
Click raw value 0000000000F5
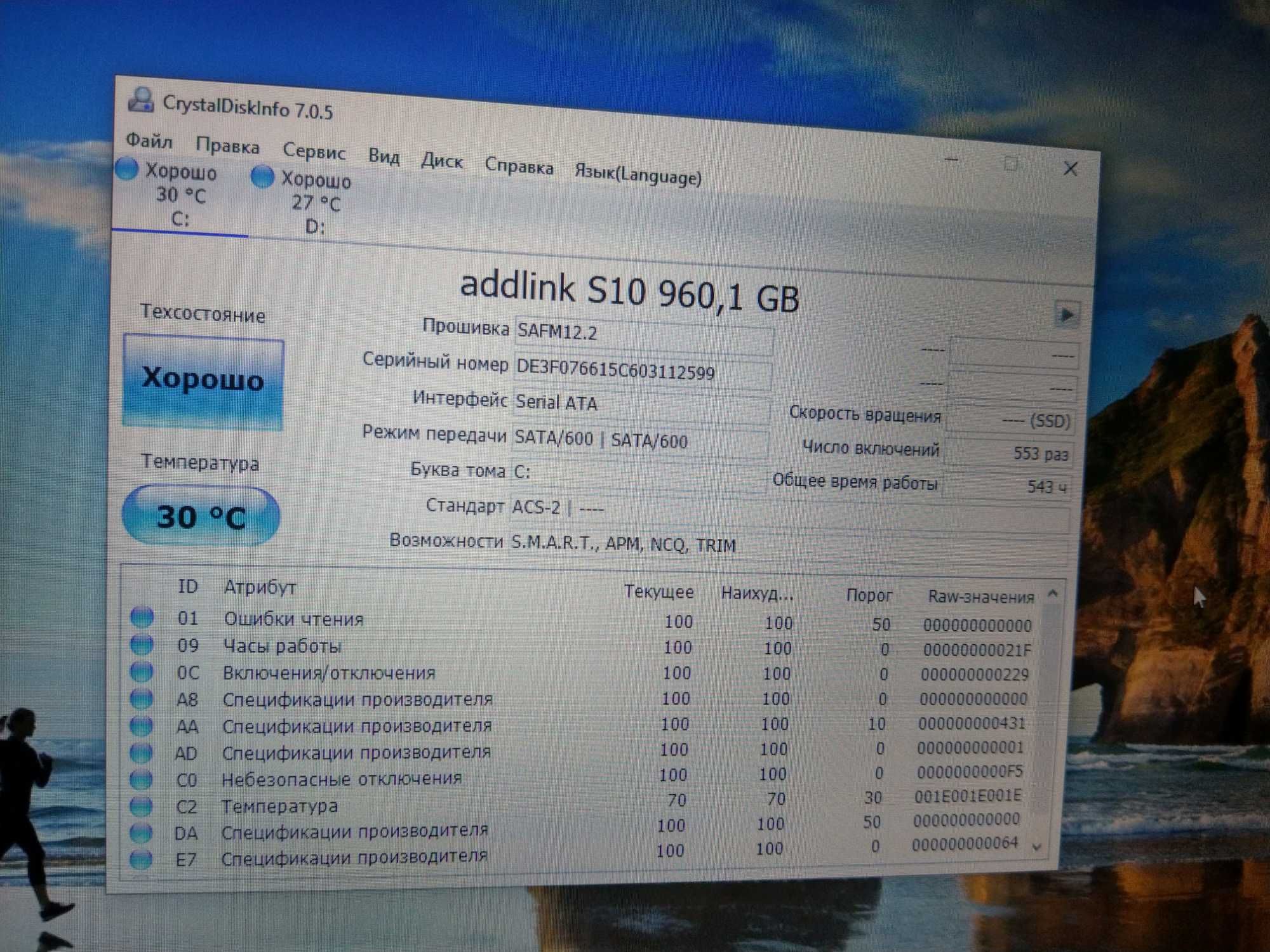click(x=970, y=772)
